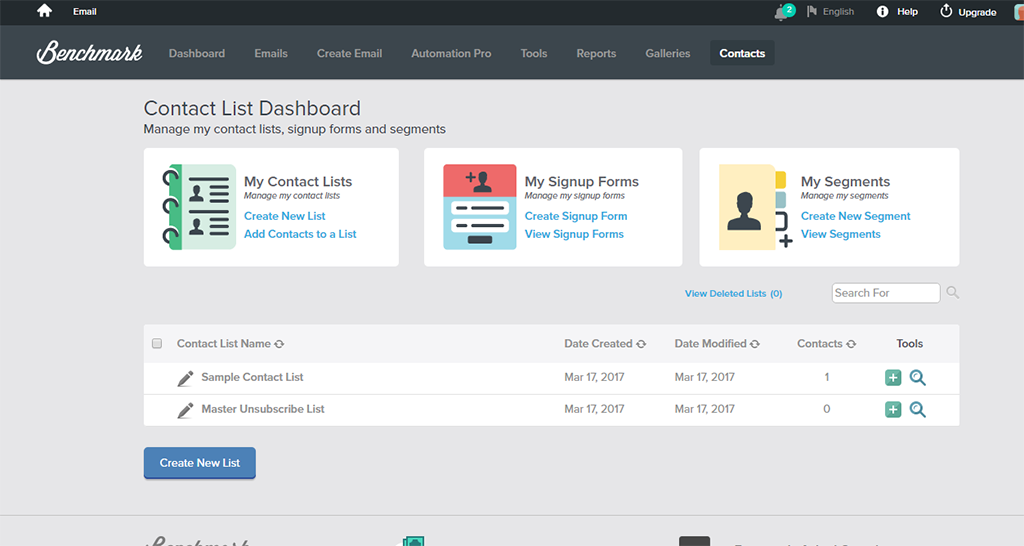Select the Contacts menu tab
Viewport: 1024px width, 546px height.
pyautogui.click(x=742, y=54)
